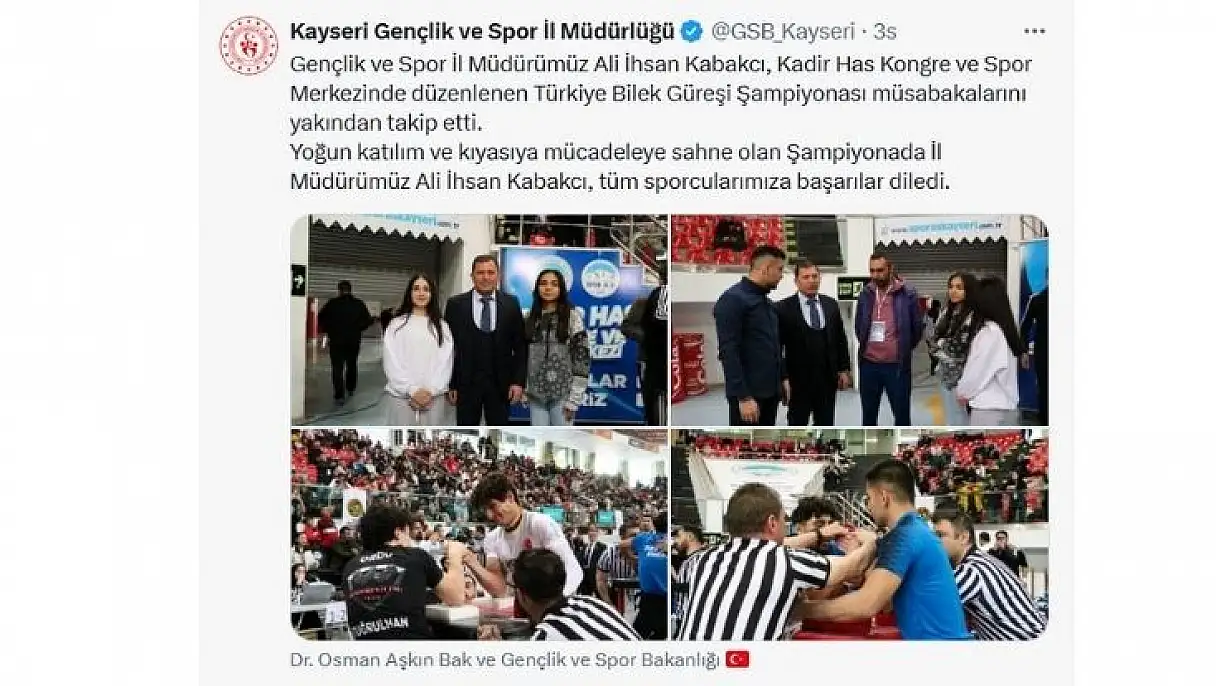The width and height of the screenshot is (1216, 686).
Task: Open Kayseri Gençlik ve Spor profile avatar
Action: [x=248, y=46]
